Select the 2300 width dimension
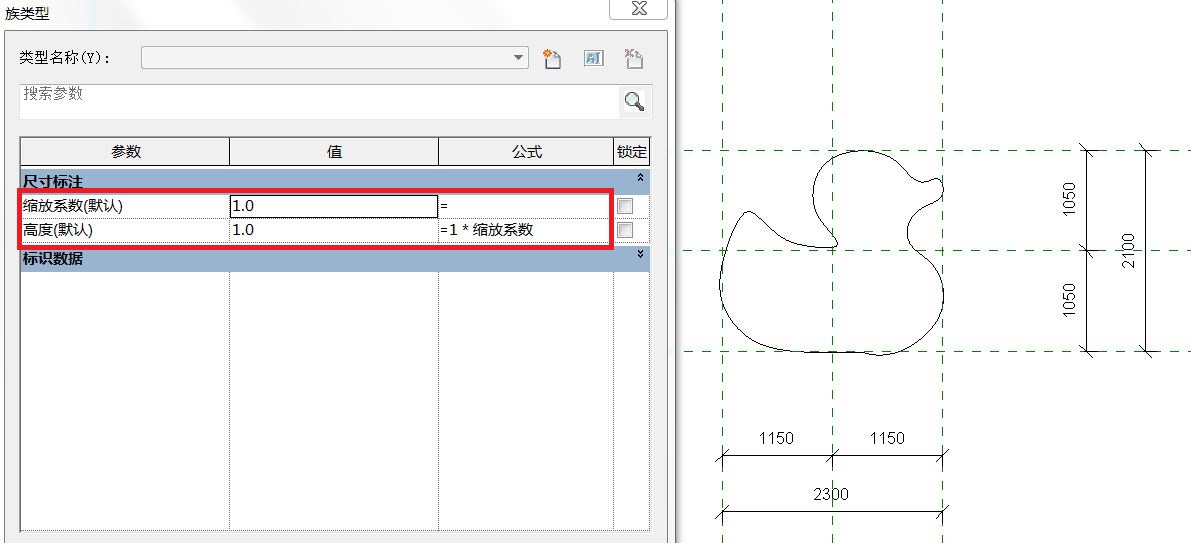1191x543 pixels. point(831,494)
